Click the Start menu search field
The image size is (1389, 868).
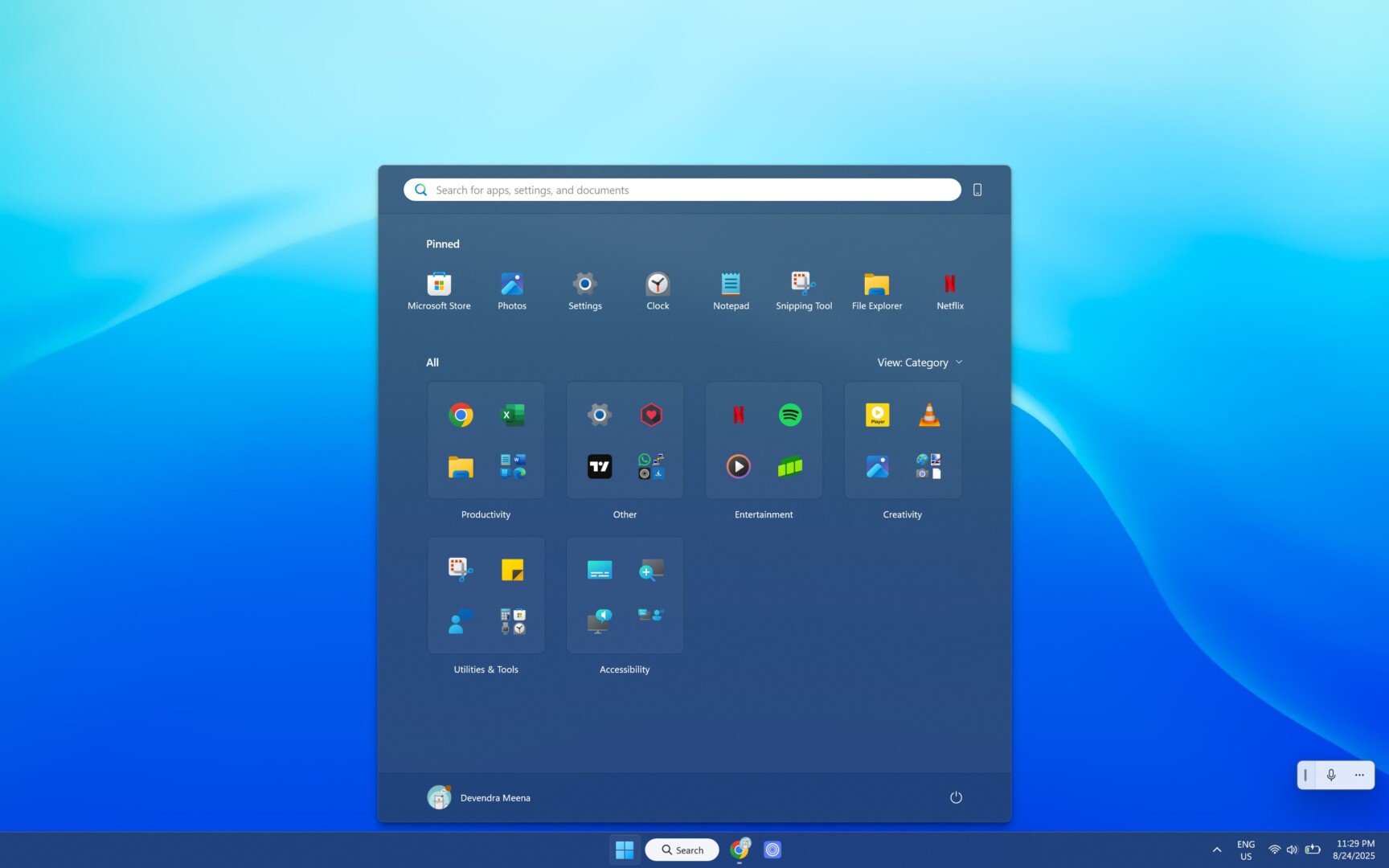tap(682, 190)
